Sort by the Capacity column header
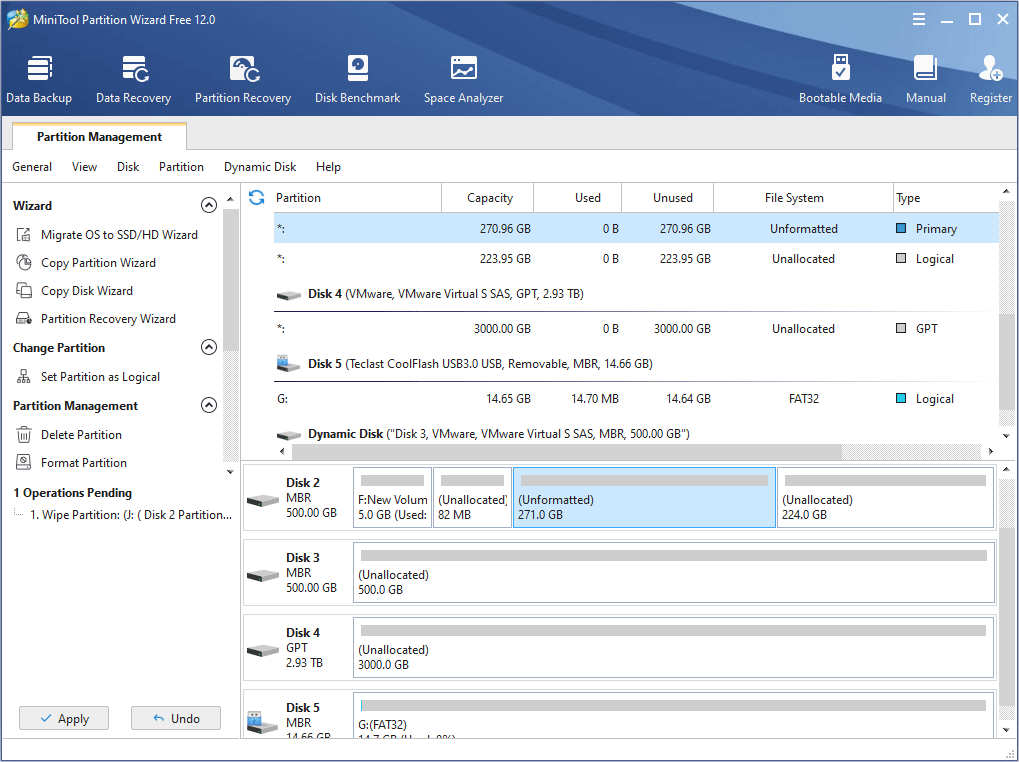 point(487,197)
